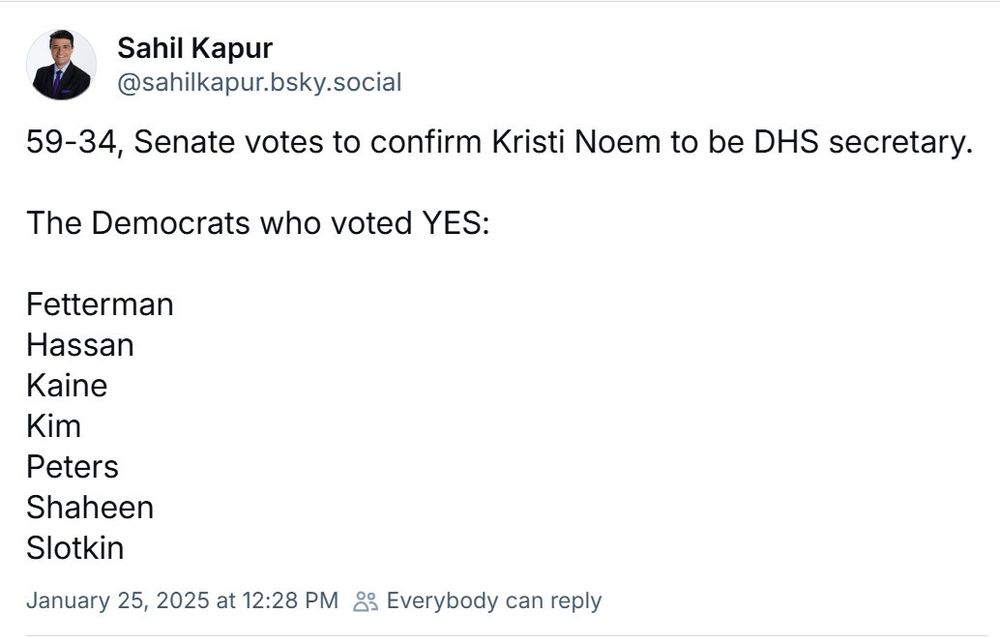This screenshot has height=638, width=1000.
Task: Select the name Peters in the list
Action: (72, 467)
